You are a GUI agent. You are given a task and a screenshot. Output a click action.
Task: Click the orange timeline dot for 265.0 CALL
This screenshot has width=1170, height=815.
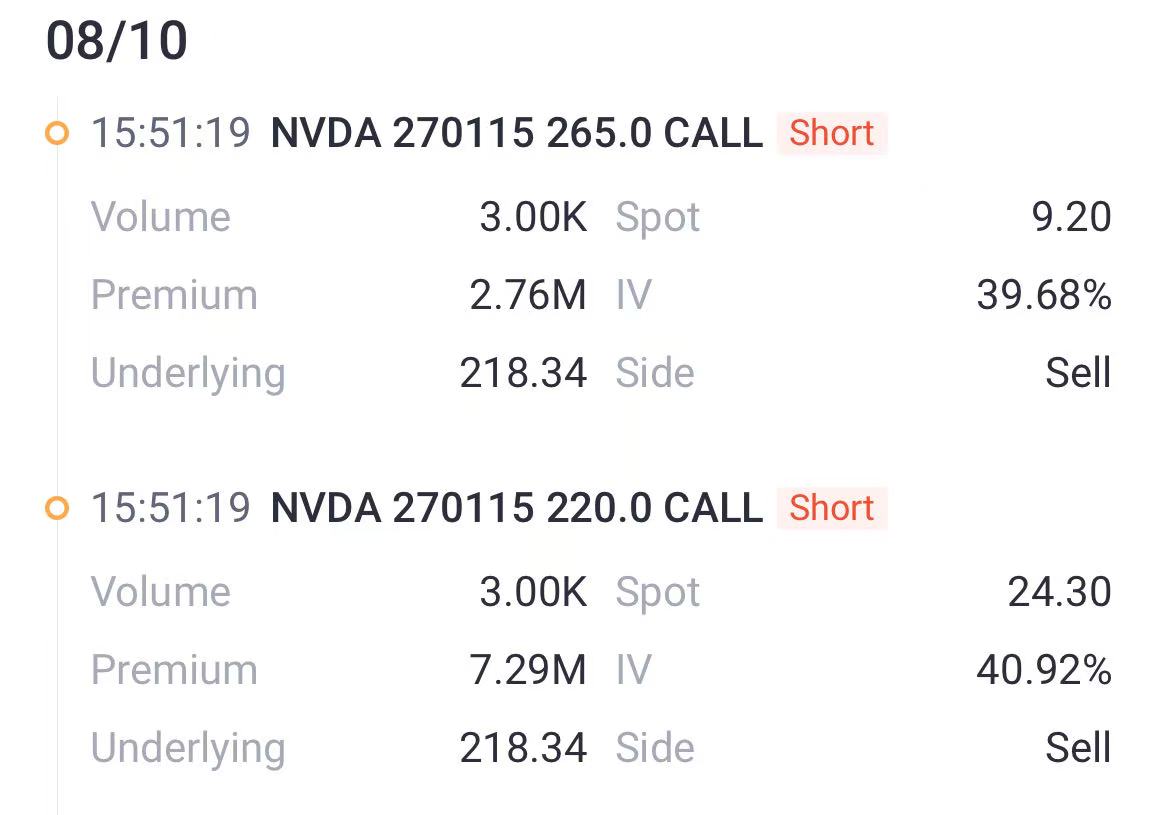click(x=57, y=134)
